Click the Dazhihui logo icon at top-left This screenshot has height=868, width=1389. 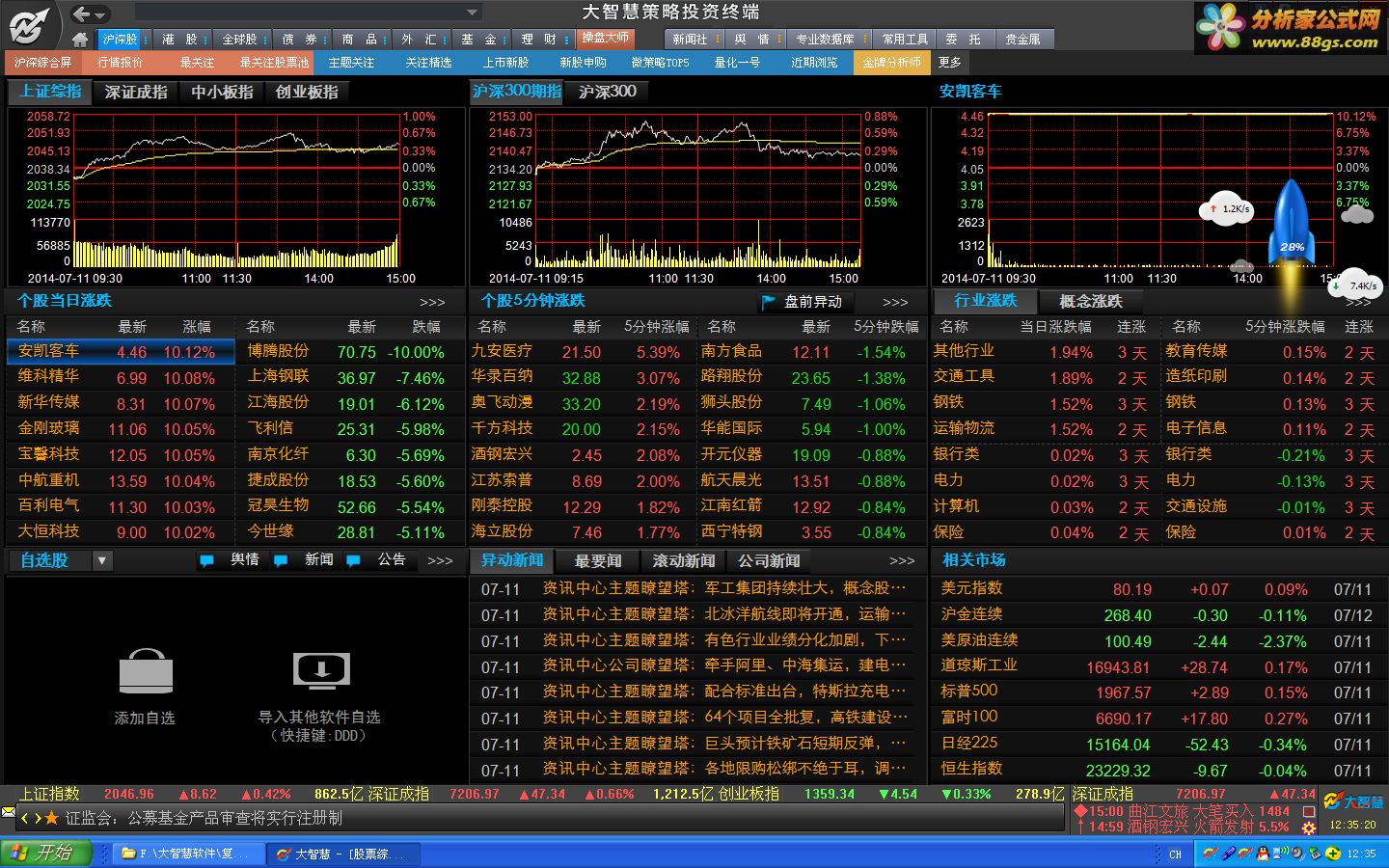coord(30,24)
